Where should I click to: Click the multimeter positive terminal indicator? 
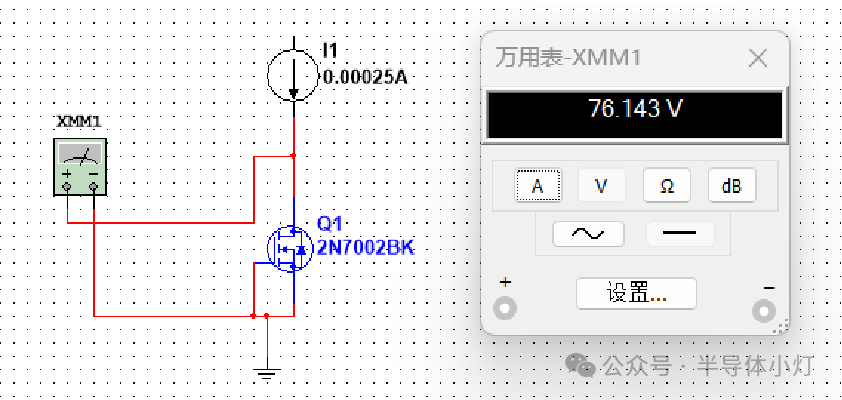click(x=505, y=309)
